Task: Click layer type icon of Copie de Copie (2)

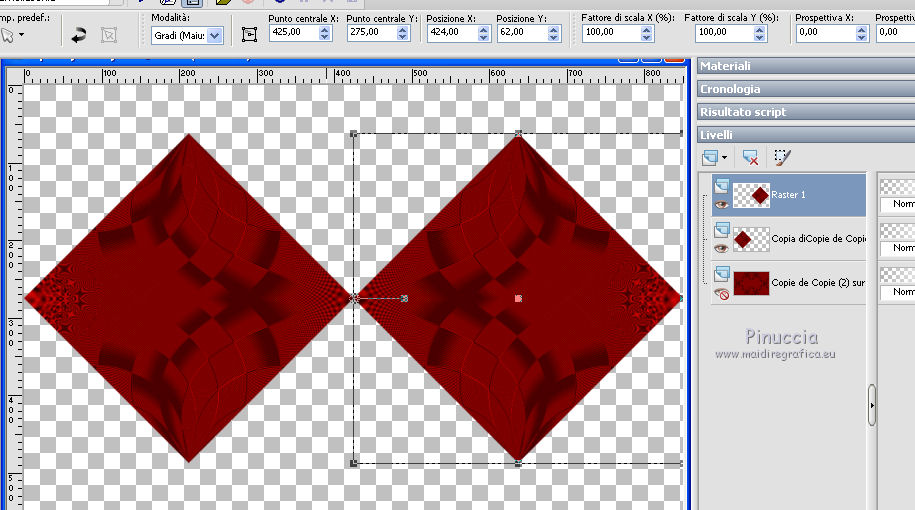Action: click(721, 273)
